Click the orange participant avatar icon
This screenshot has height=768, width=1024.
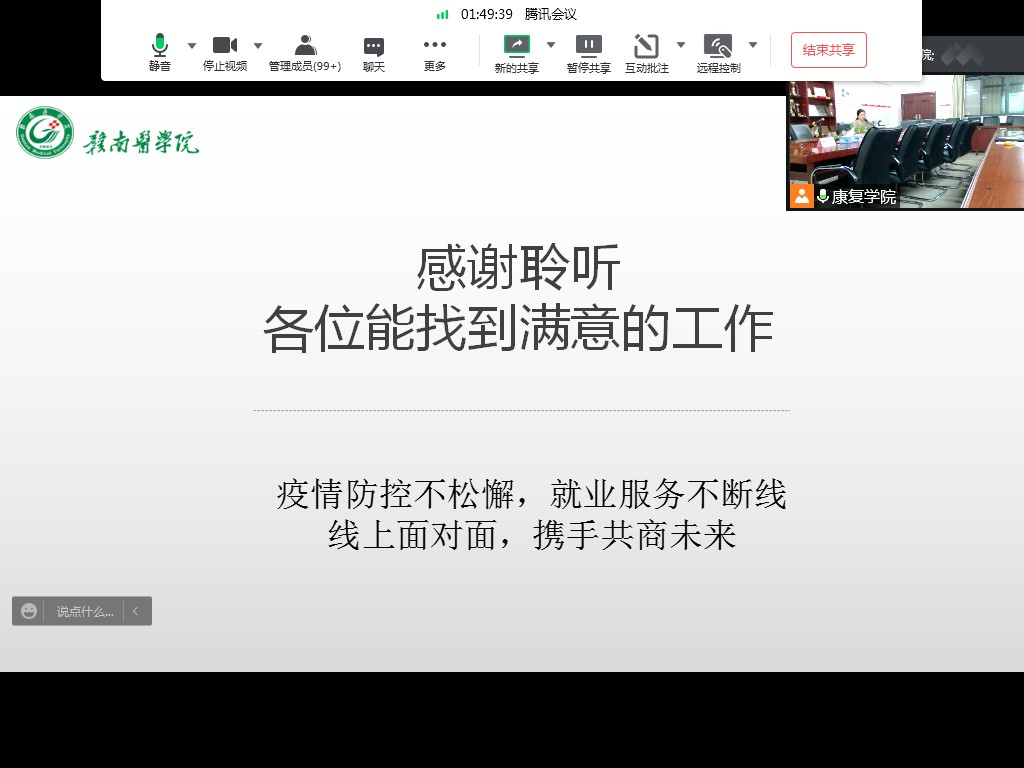coord(802,196)
